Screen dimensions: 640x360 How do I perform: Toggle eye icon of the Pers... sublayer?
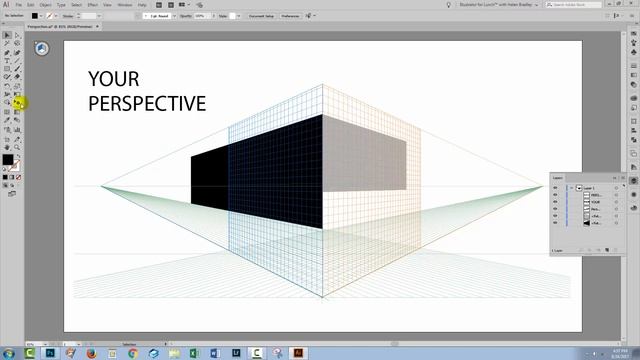555,209
